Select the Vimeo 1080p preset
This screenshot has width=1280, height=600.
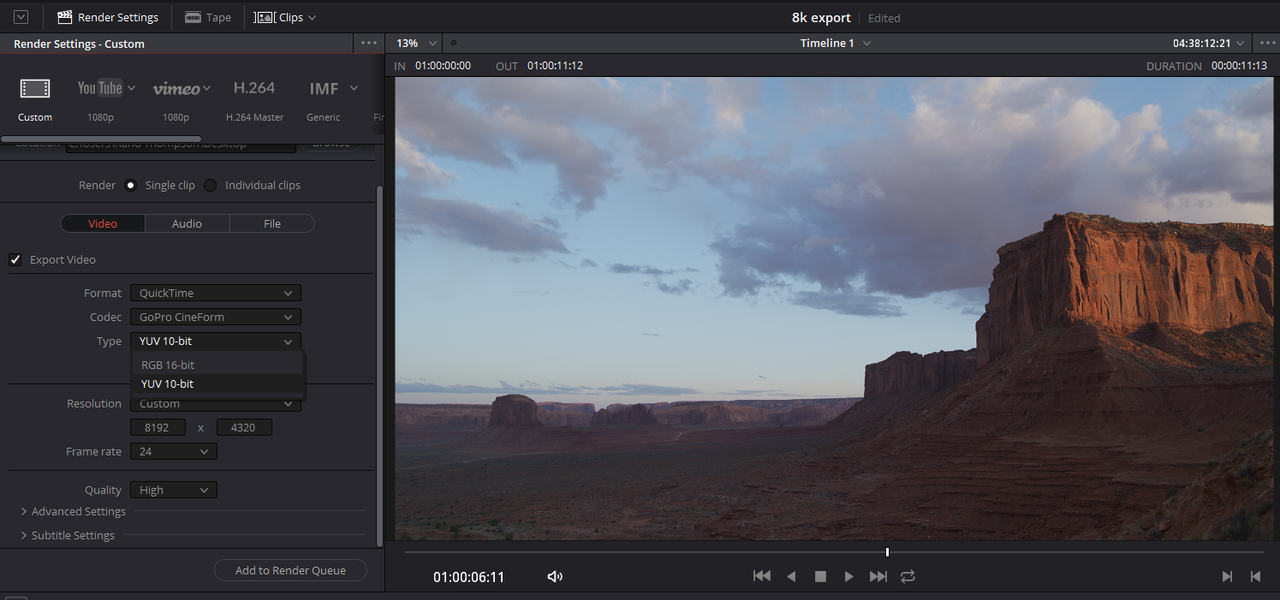point(176,99)
